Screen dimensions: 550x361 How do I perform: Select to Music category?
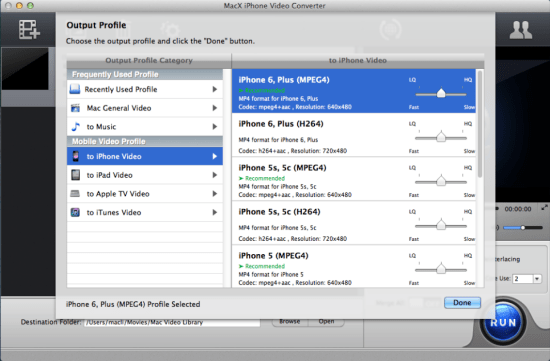(145, 126)
